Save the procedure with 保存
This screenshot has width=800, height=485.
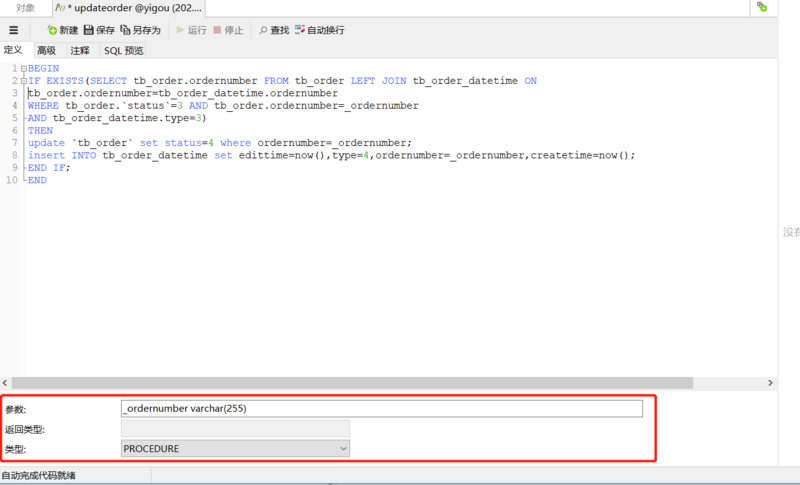[99, 30]
